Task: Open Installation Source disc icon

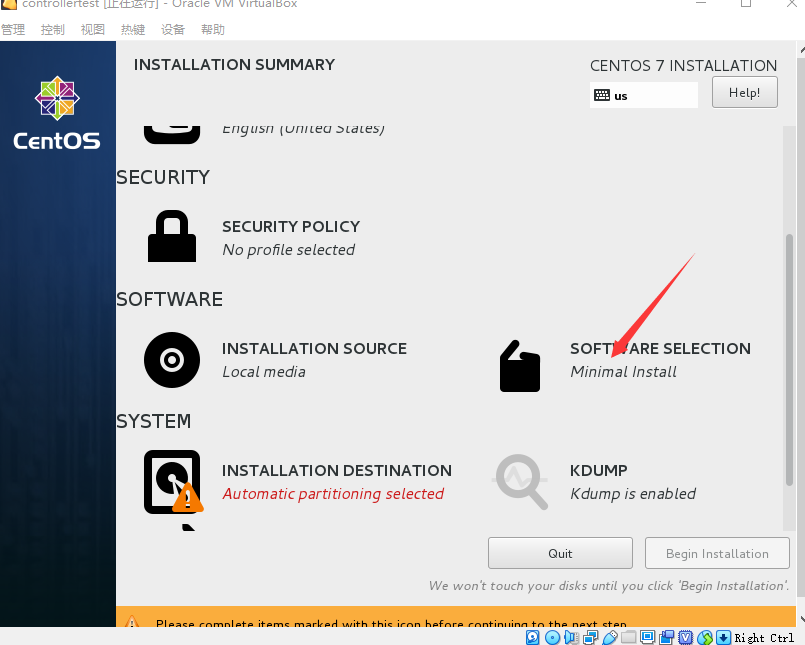Action: point(172,359)
